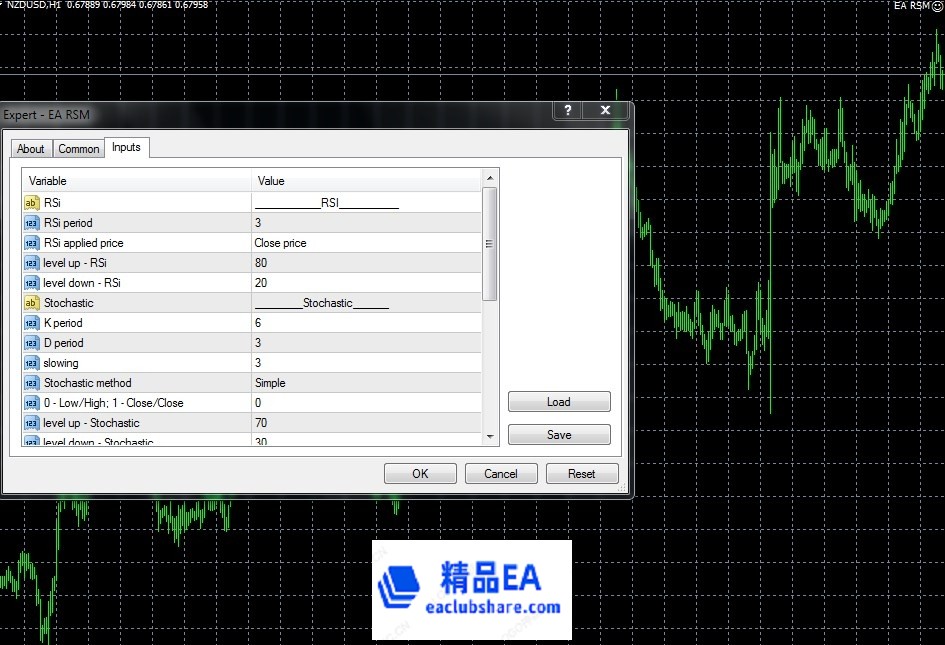Open RSi applied price Close price value
The height and width of the screenshot is (645, 945).
coord(366,243)
